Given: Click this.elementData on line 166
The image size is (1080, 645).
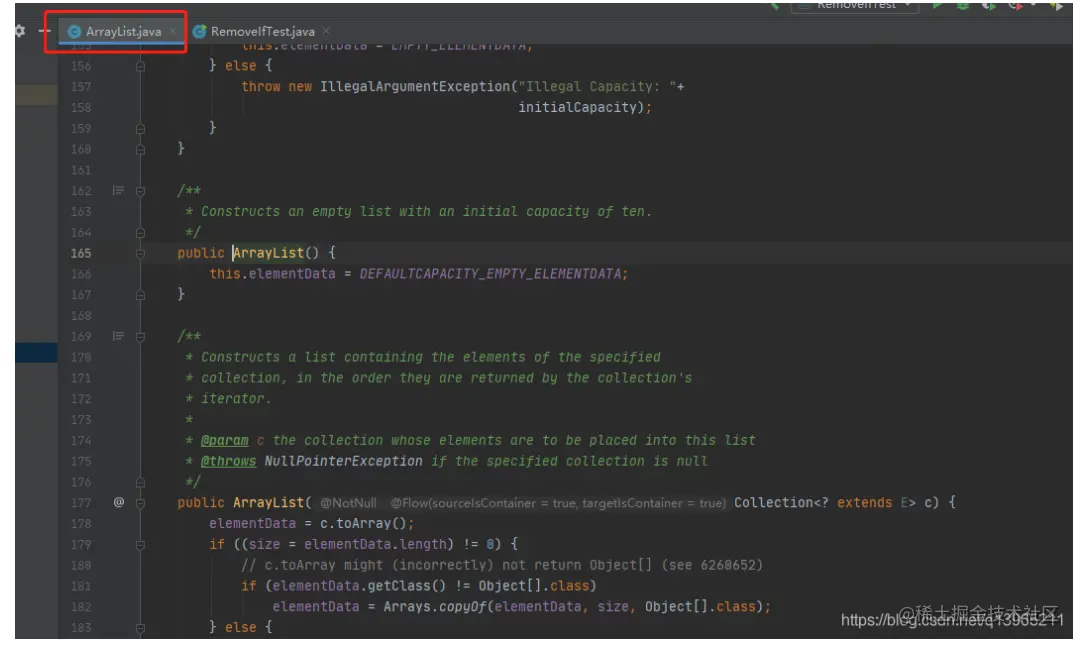Looking at the screenshot, I should point(272,274).
